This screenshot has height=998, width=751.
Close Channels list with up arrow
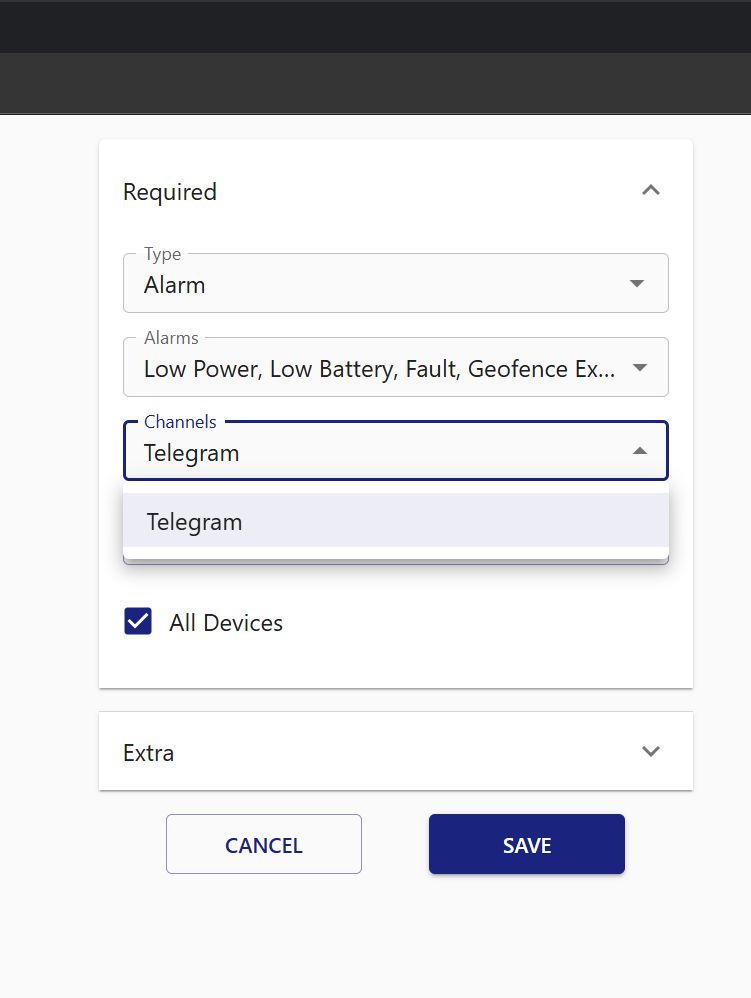pyautogui.click(x=640, y=452)
